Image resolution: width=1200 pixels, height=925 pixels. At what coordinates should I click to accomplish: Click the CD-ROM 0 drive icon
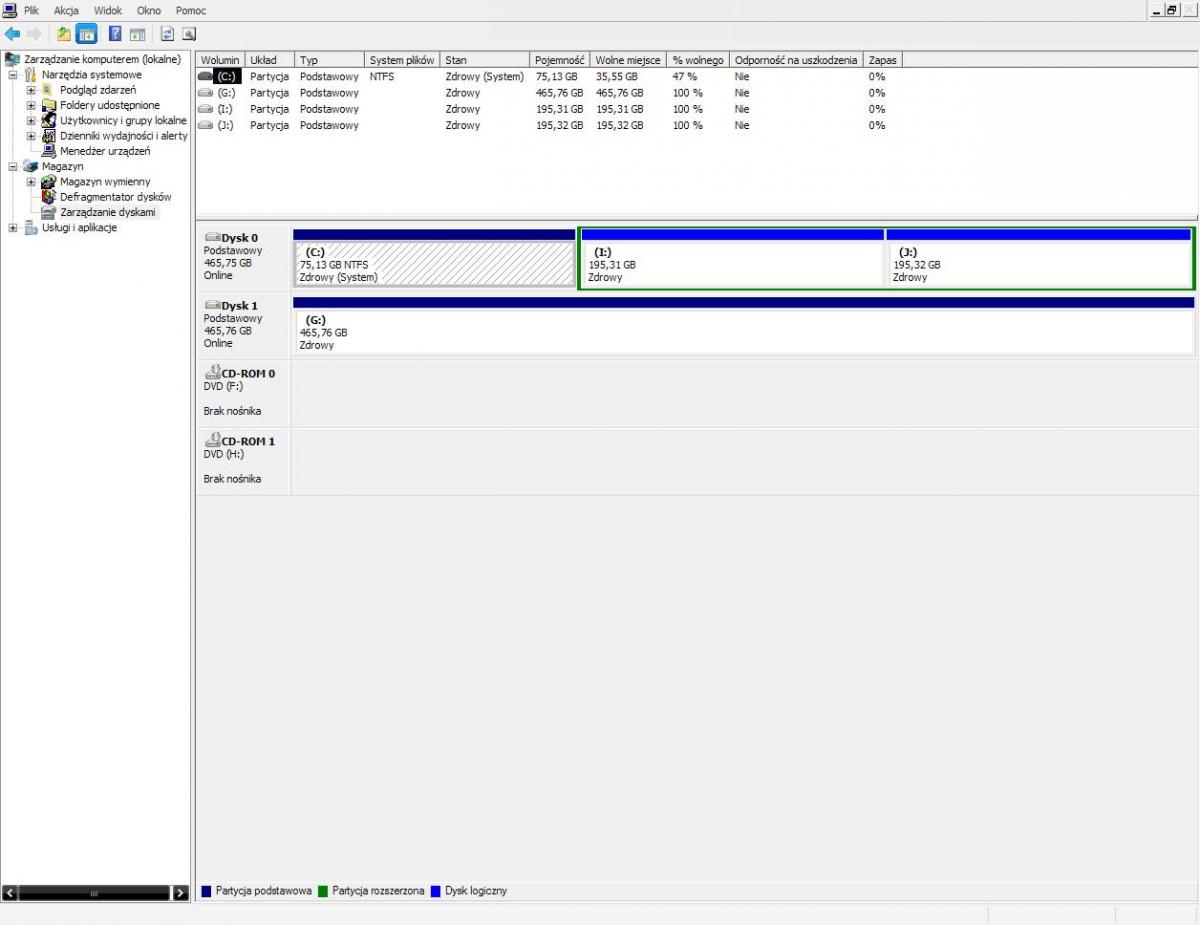(x=212, y=372)
